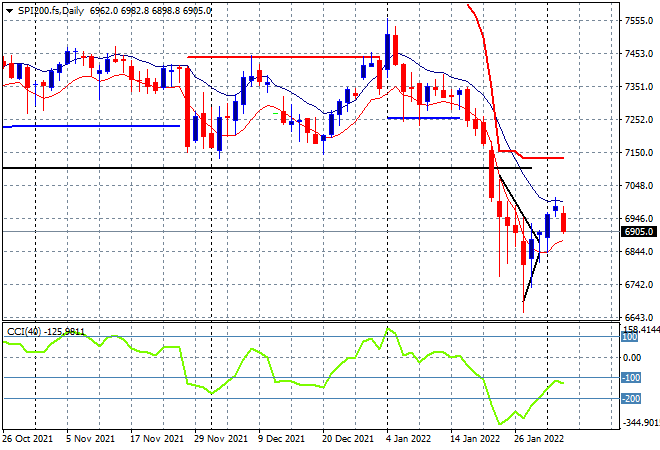Click the chart menu triangle beside SPI200.fs
This screenshot has width=660, height=450.
pyautogui.click(x=9, y=11)
